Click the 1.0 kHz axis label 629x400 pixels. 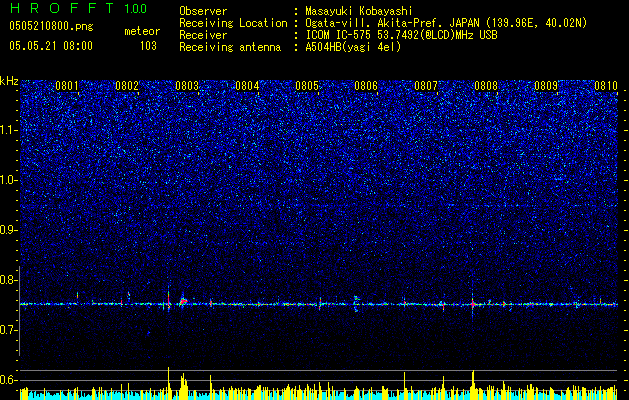click(8, 180)
